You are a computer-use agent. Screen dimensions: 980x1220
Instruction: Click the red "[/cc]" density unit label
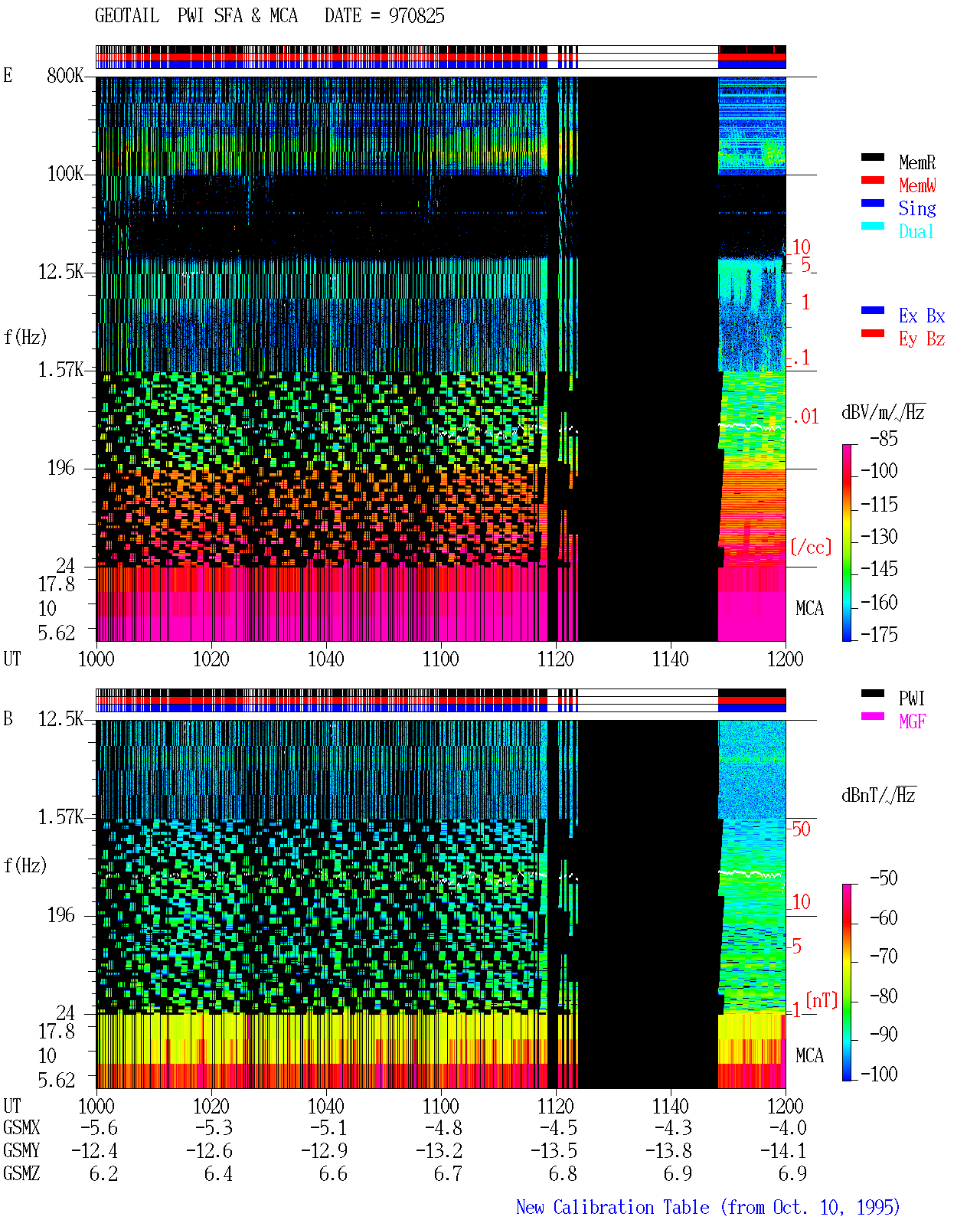pos(811,547)
